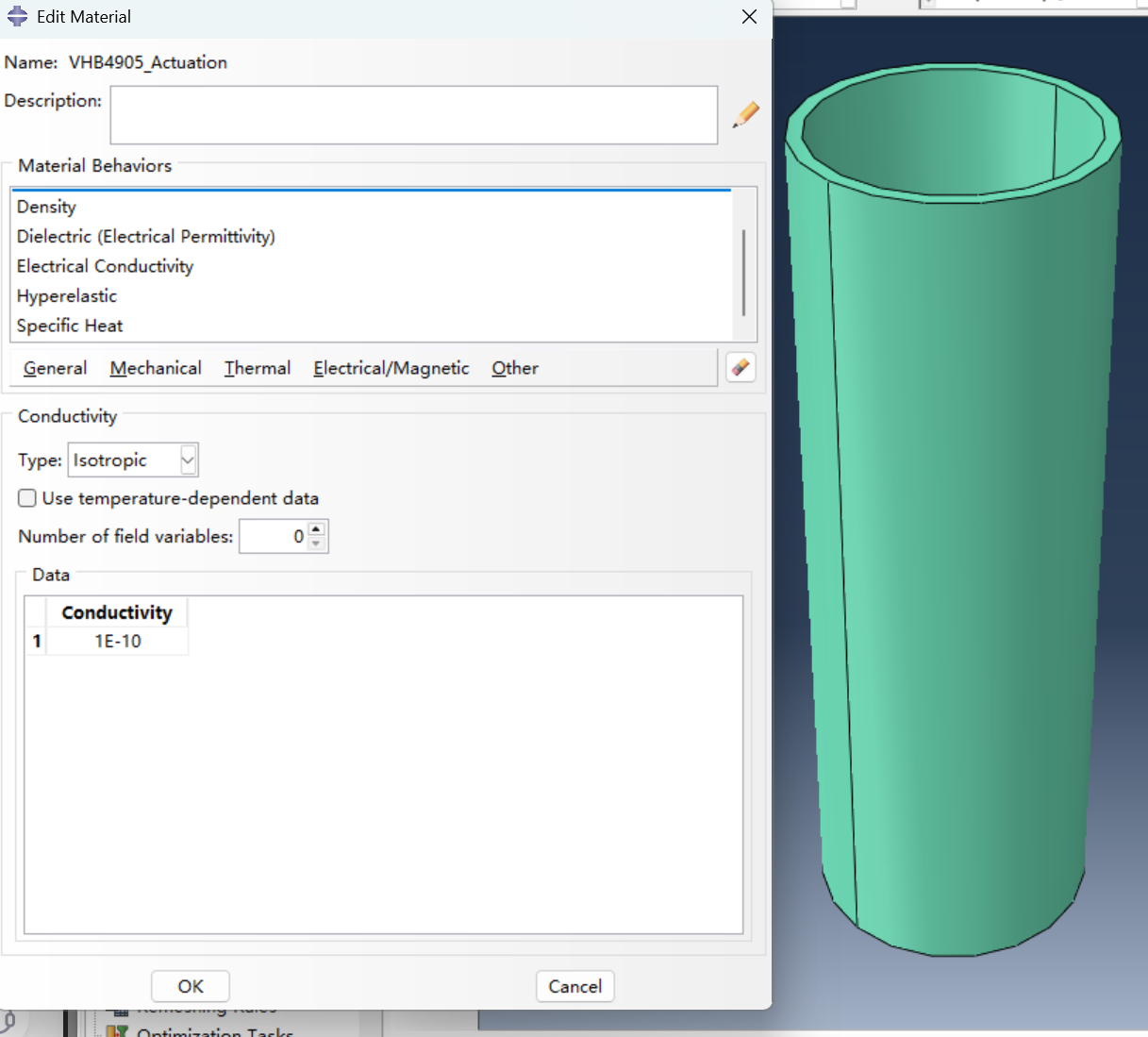This screenshot has height=1037, width=1148.
Task: Select the 1E-10 conductivity cell
Action: (x=117, y=642)
